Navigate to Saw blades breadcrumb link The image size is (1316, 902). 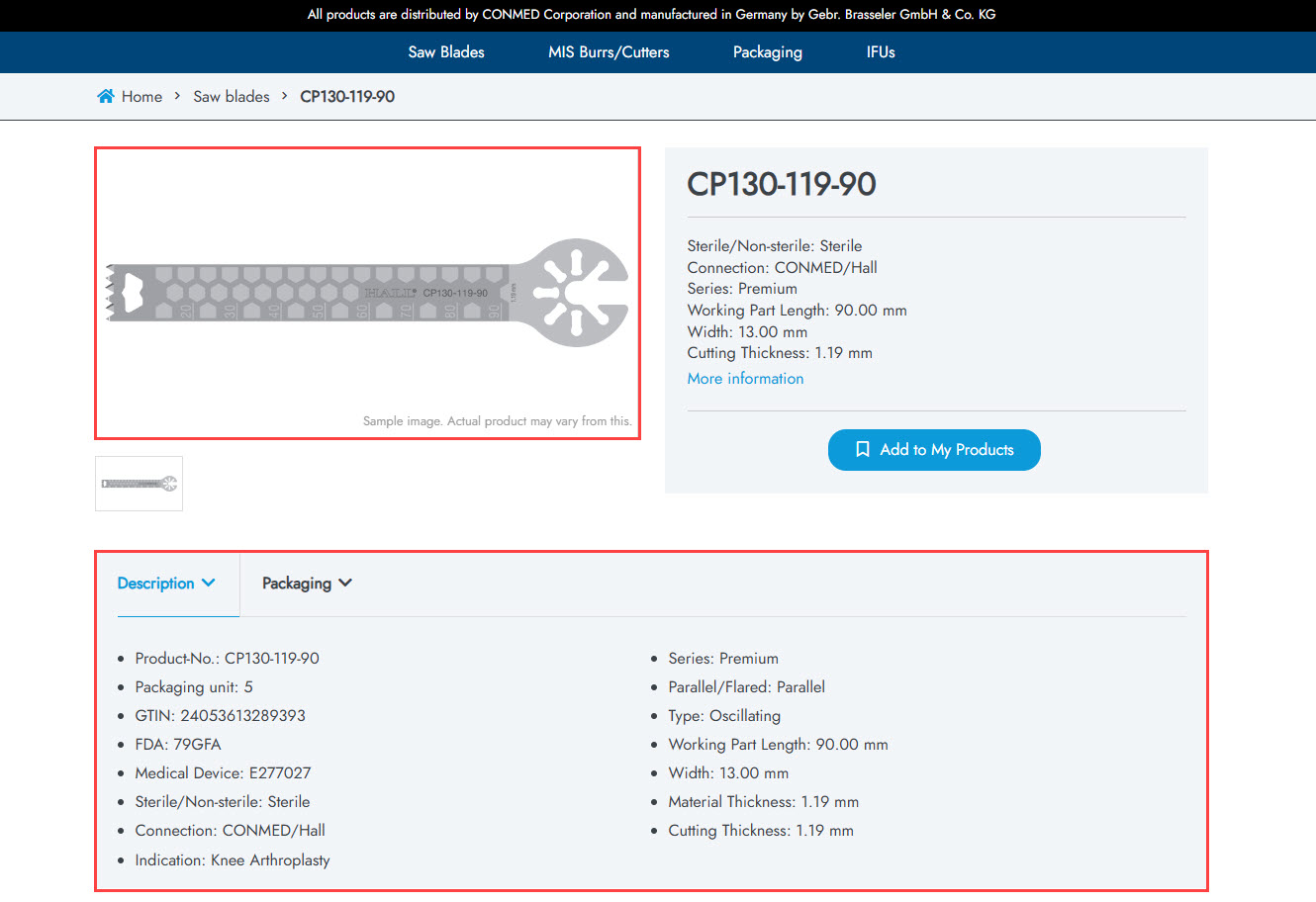(x=232, y=96)
